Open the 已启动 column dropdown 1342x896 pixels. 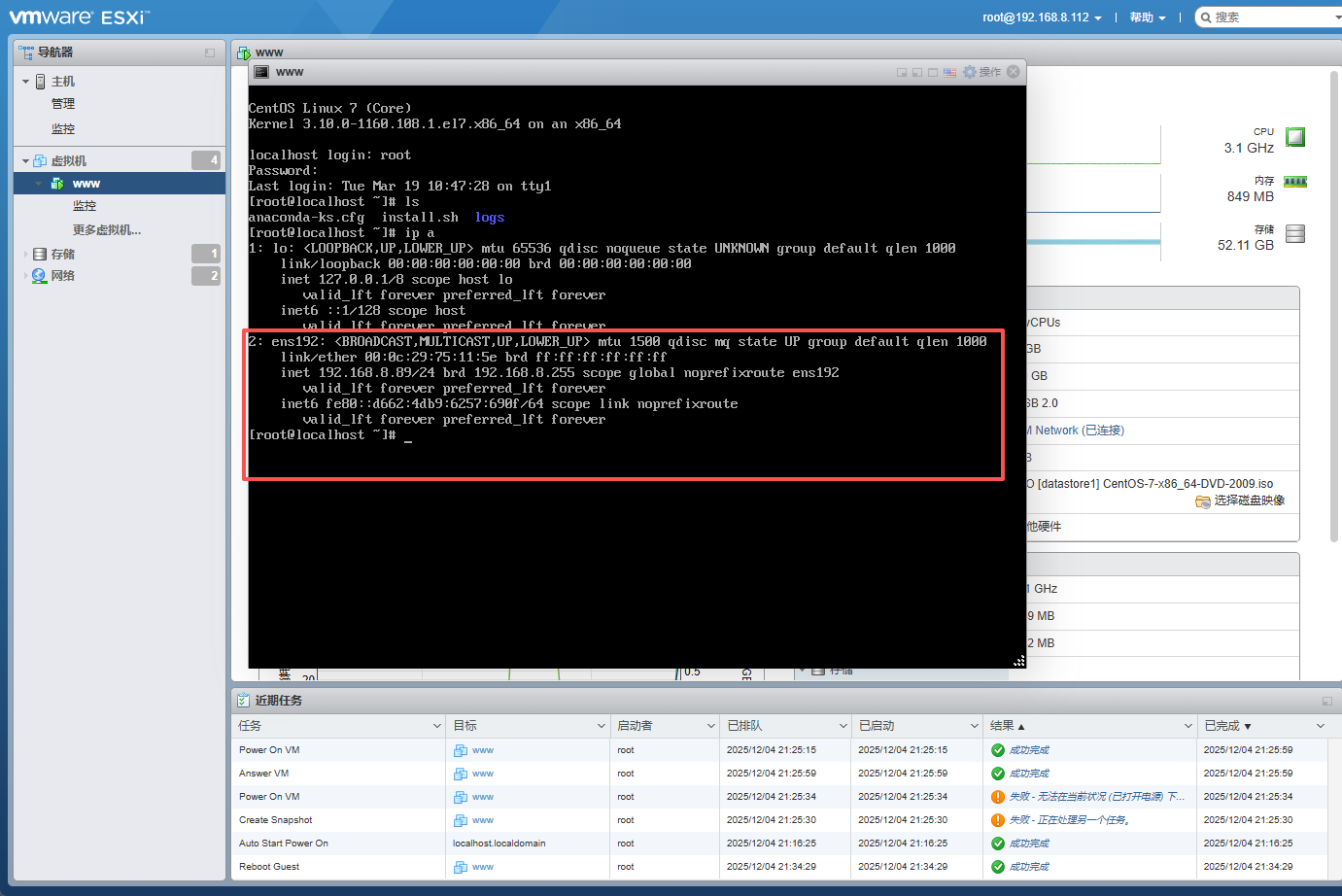coord(975,726)
